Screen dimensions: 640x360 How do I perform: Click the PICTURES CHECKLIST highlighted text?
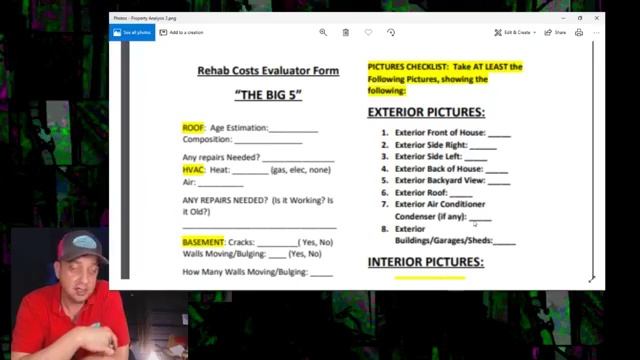click(445, 79)
